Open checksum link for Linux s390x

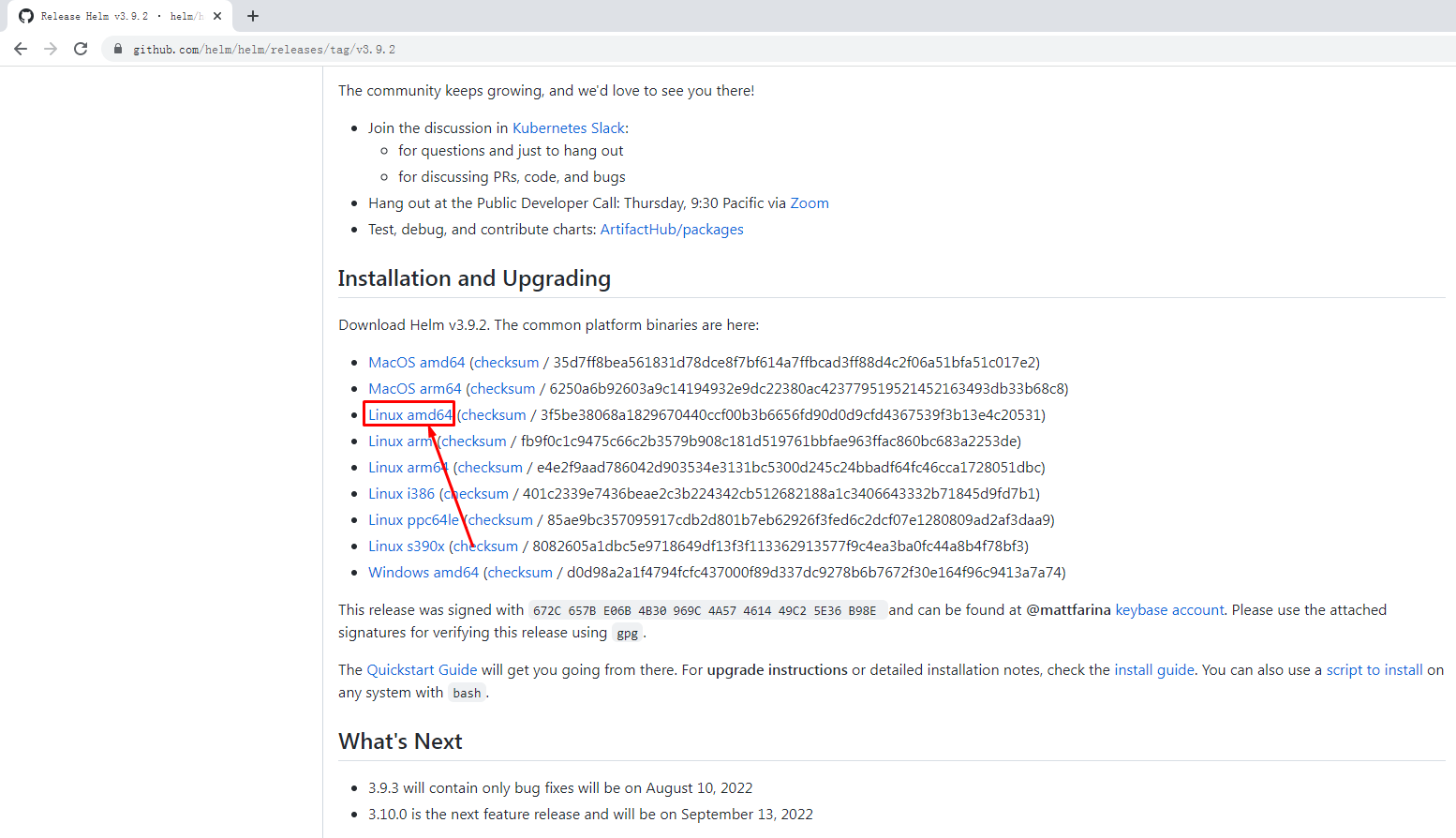coord(486,546)
